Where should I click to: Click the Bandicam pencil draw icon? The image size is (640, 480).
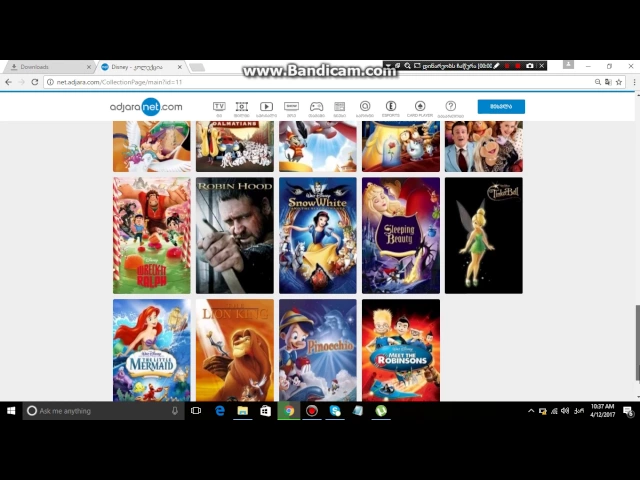496,66
